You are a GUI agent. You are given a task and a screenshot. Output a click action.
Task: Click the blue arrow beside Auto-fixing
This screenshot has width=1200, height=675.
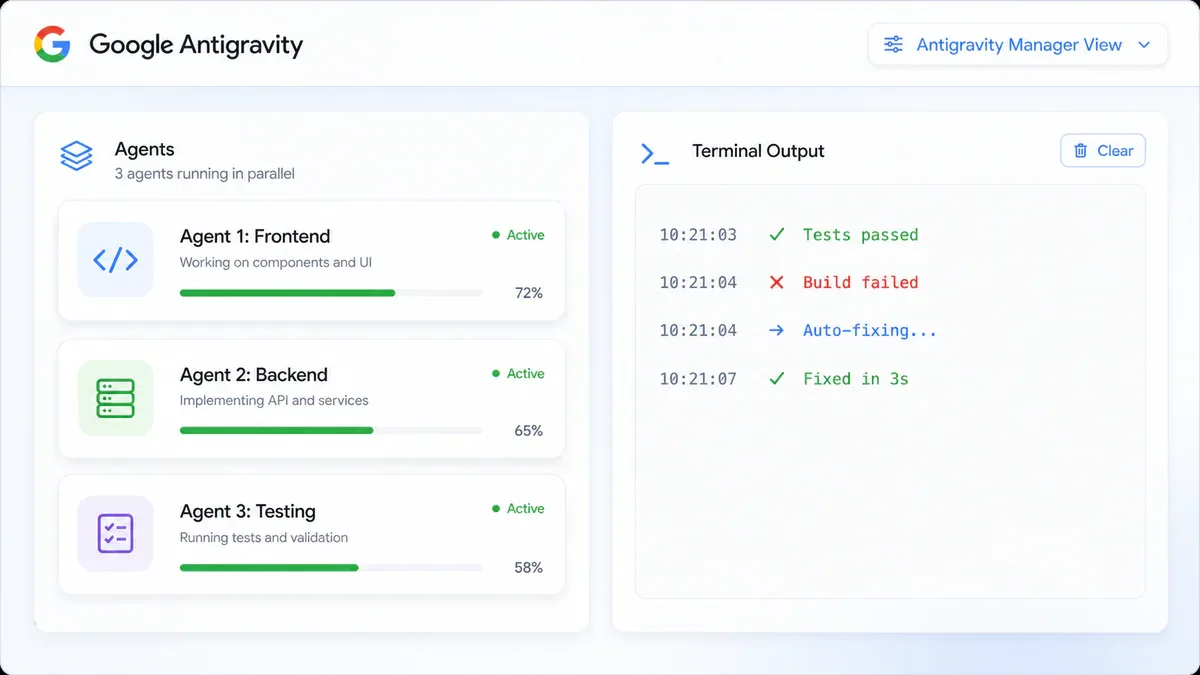coord(776,330)
